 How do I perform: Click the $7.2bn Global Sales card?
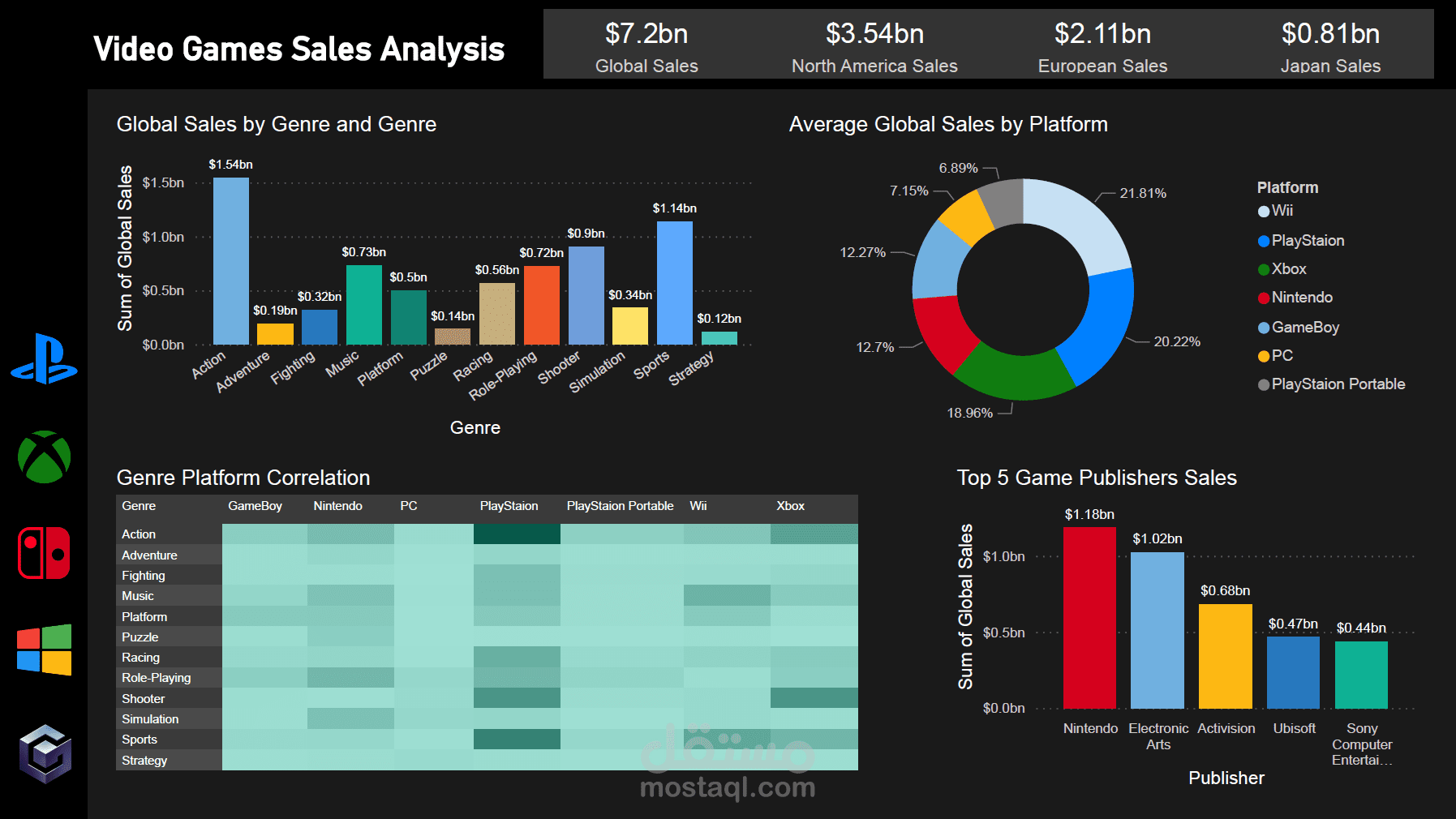(646, 46)
